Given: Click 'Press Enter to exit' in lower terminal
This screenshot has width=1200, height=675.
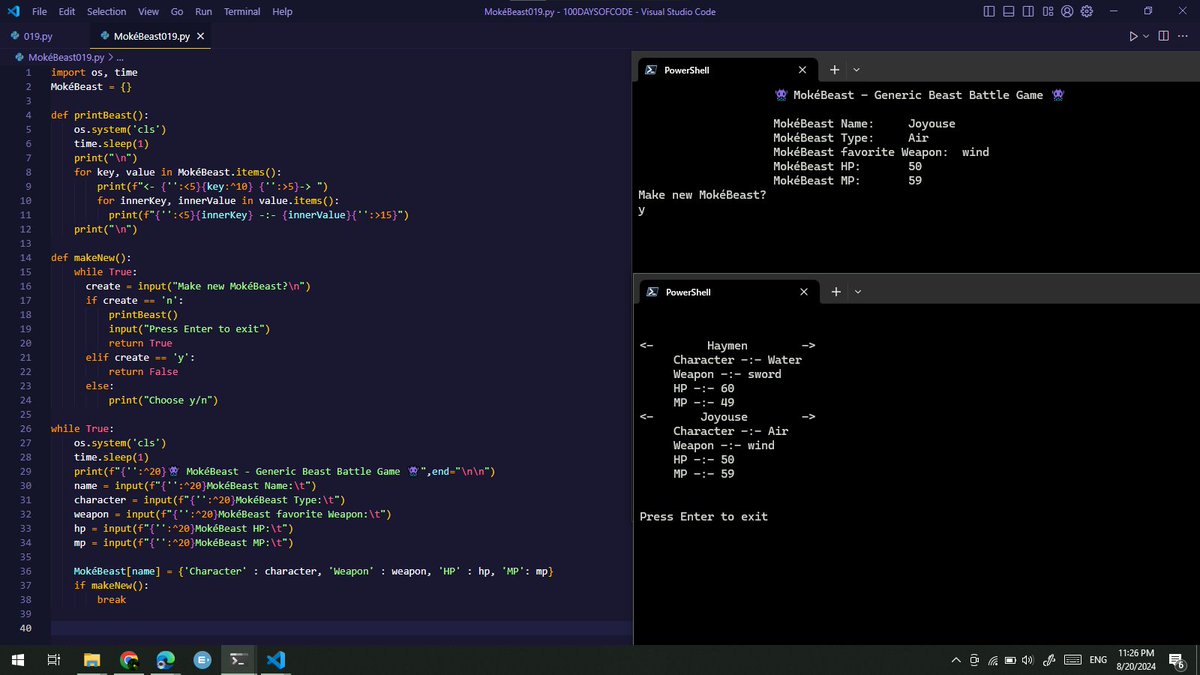Looking at the screenshot, I should click(x=704, y=516).
